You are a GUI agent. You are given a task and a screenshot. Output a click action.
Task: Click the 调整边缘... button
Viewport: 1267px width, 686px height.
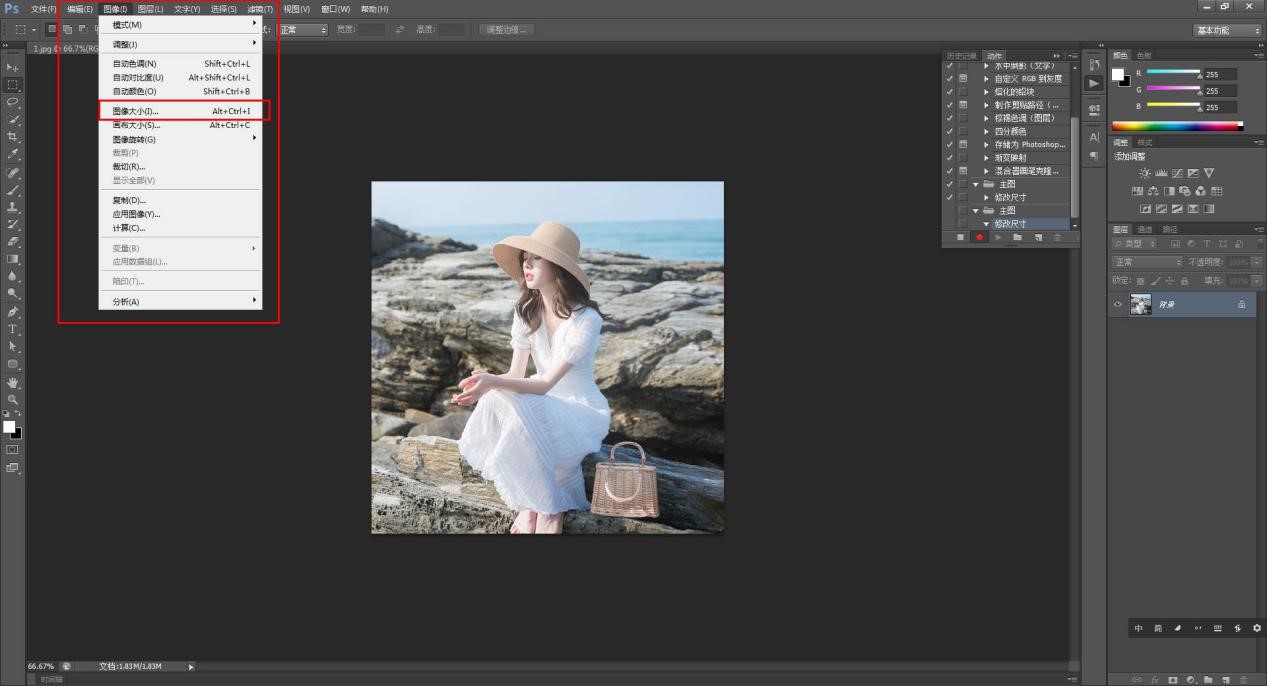(x=506, y=30)
